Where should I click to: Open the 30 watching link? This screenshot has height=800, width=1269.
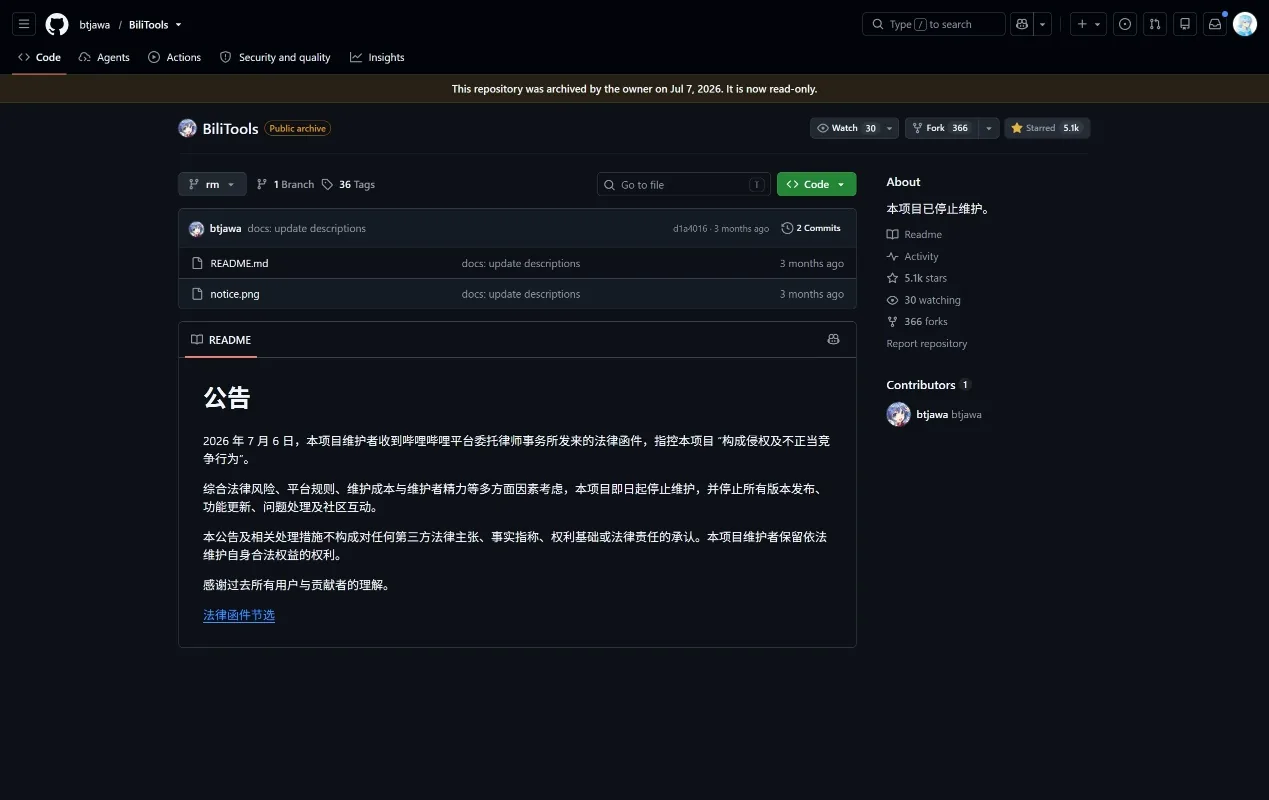point(924,300)
